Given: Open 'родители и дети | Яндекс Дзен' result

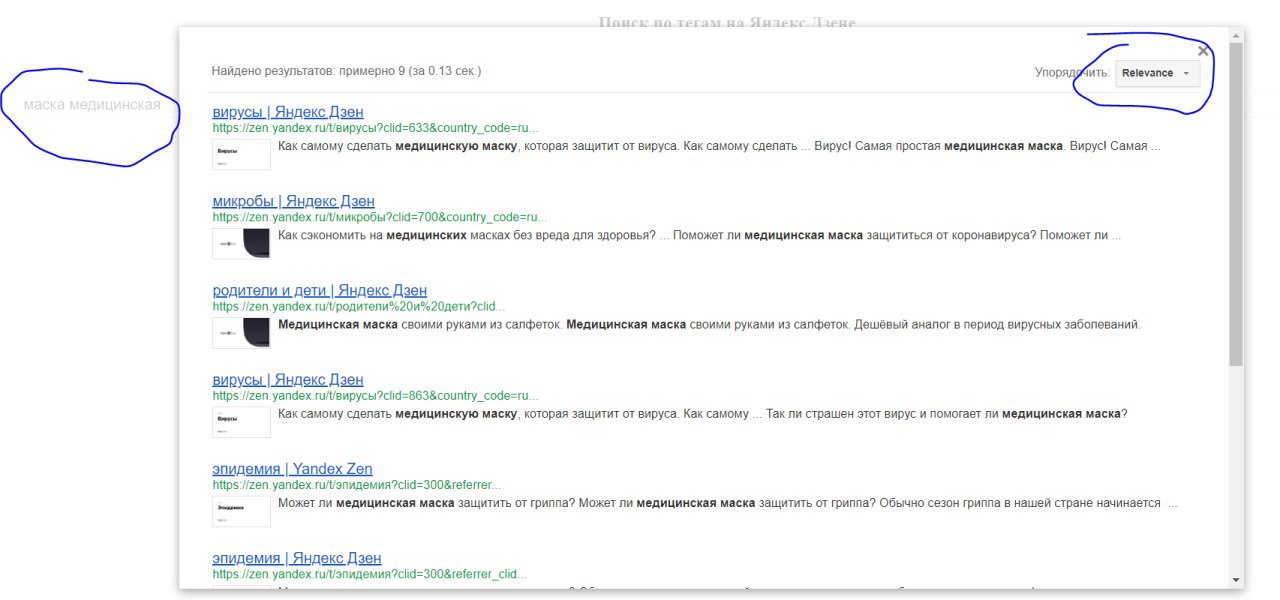Looking at the screenshot, I should [x=320, y=290].
